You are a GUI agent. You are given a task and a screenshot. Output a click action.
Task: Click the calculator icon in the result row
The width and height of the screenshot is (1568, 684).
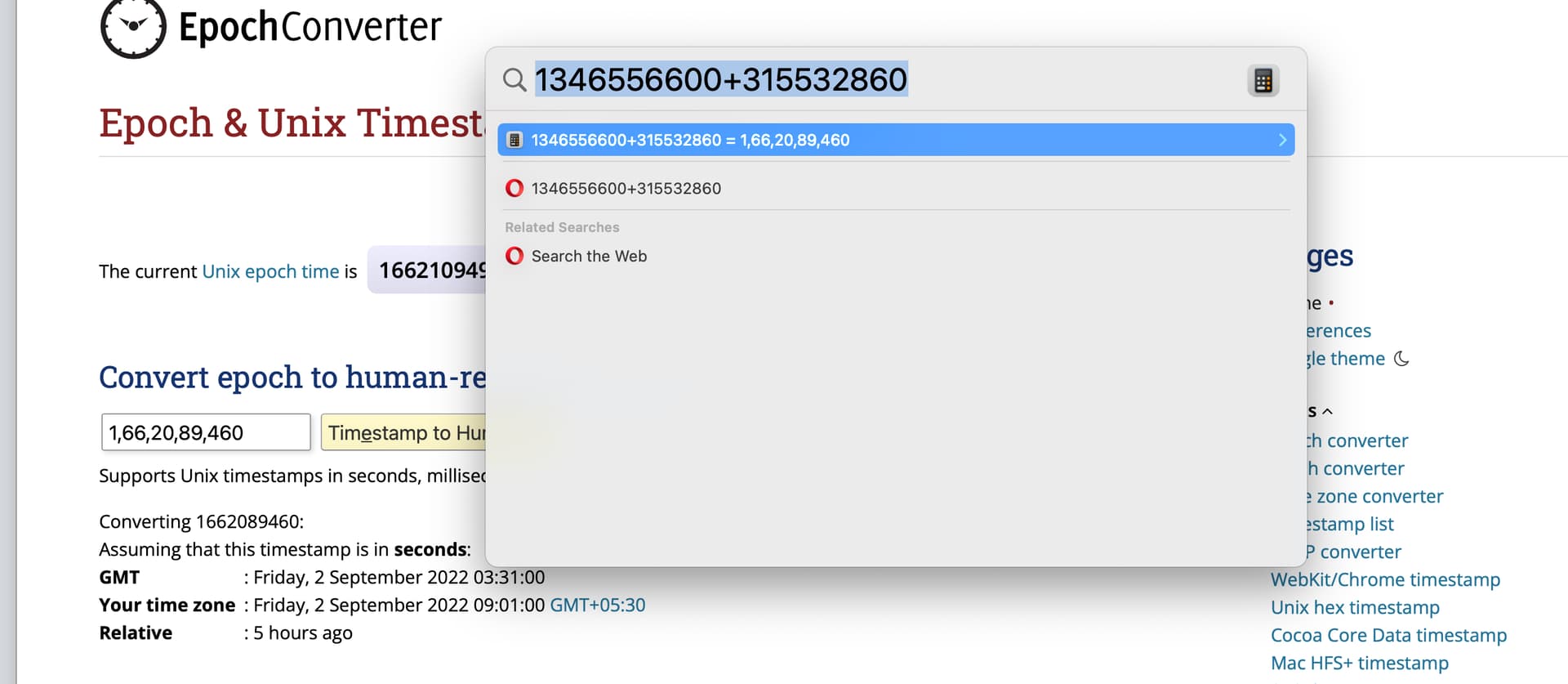[514, 140]
